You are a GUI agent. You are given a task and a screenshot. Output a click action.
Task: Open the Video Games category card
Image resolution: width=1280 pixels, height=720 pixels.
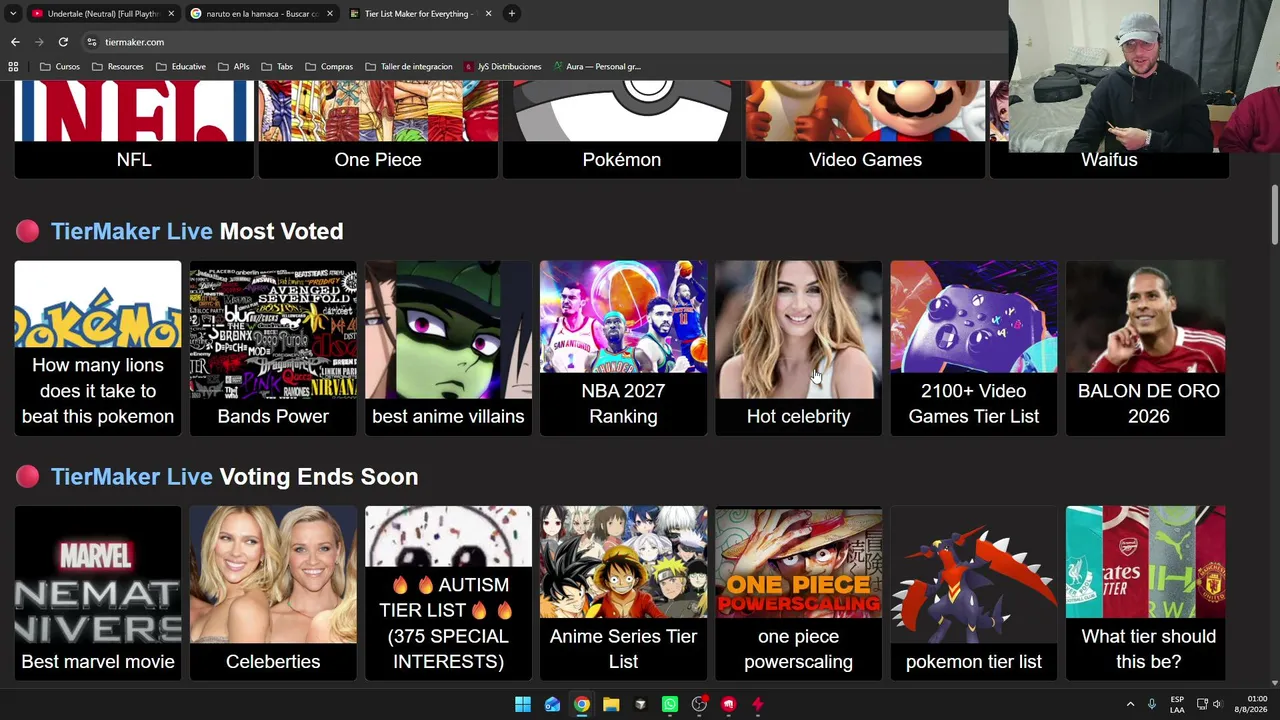[x=866, y=130]
